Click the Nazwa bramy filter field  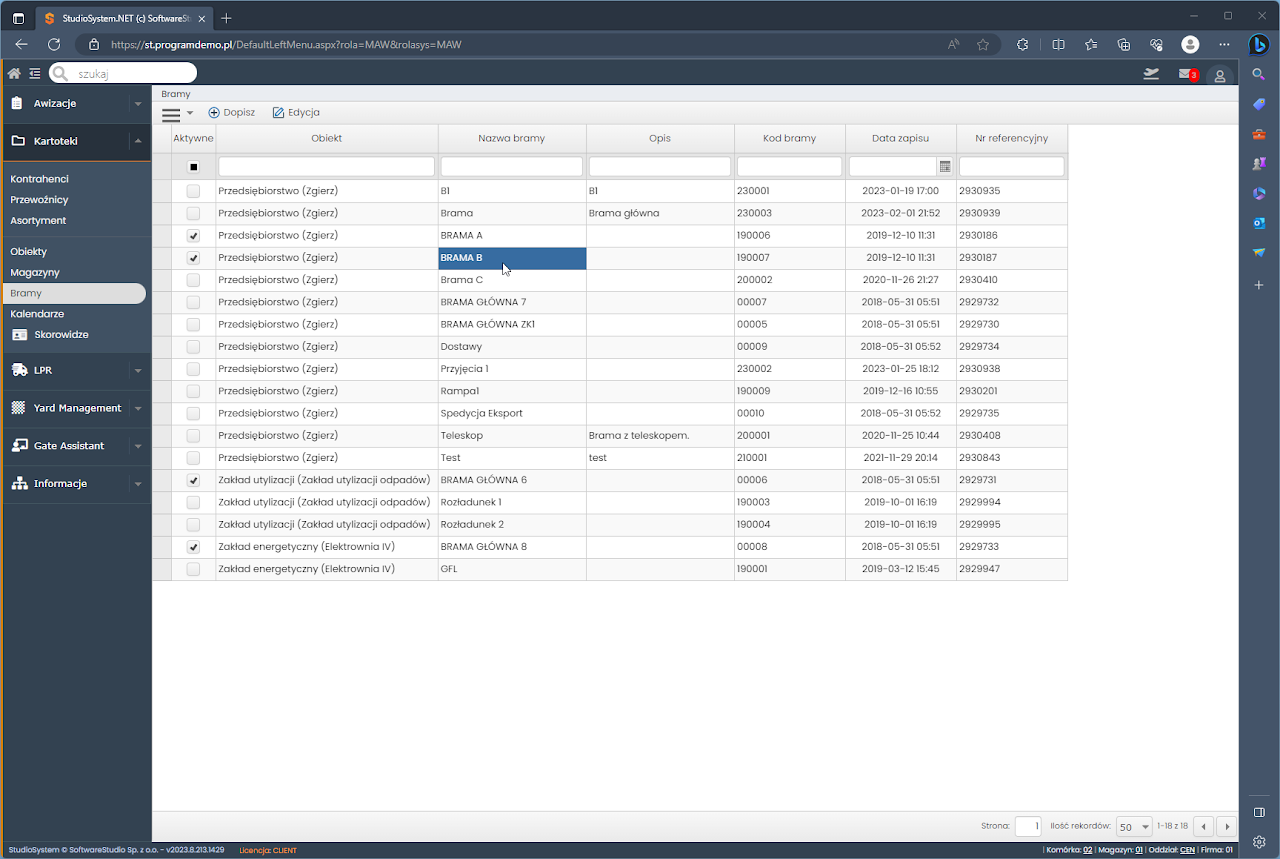[x=511, y=167]
